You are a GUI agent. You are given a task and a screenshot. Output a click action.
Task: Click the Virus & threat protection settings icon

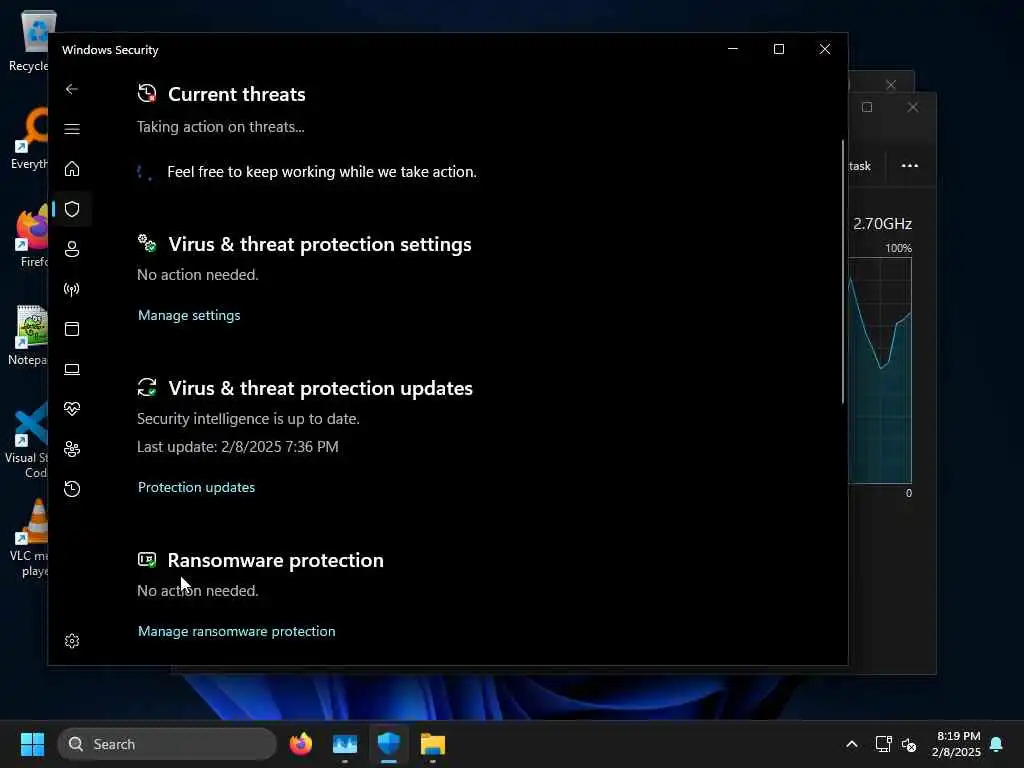pyautogui.click(x=147, y=243)
